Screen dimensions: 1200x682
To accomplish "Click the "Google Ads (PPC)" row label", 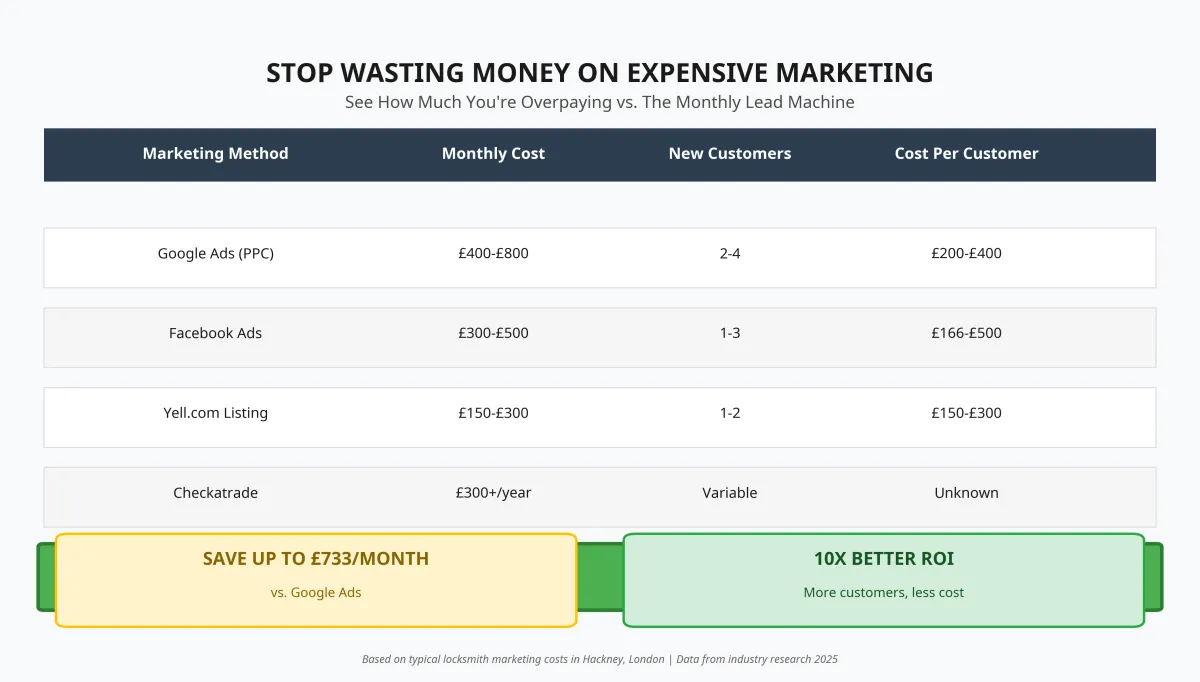I will (215, 254).
